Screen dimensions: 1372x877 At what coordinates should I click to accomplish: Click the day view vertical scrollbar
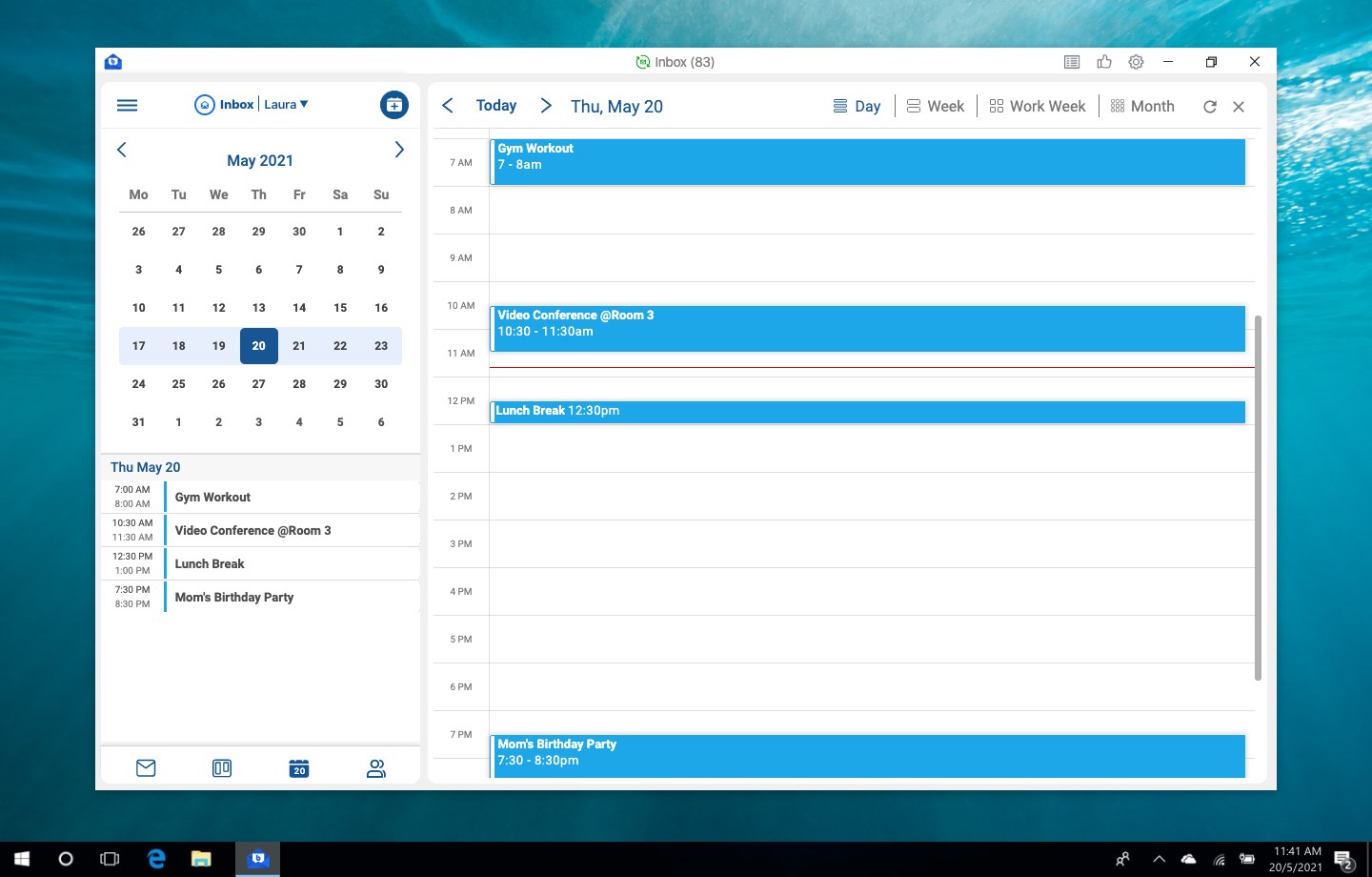1258,498
